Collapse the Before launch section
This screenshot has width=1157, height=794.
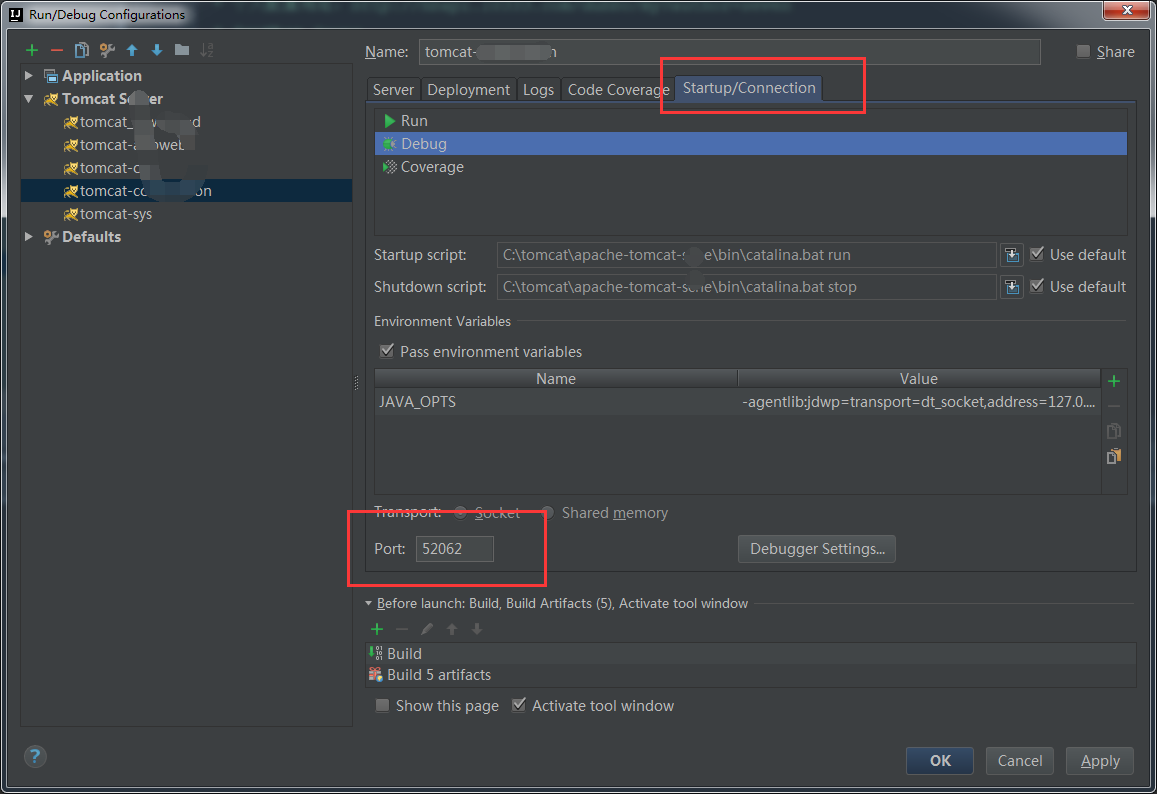(368, 604)
